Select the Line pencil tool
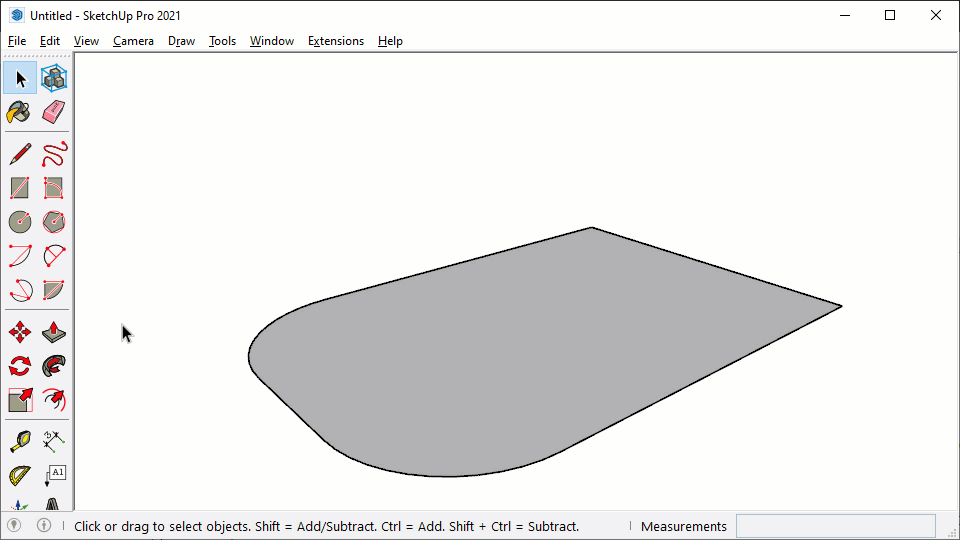 pos(20,154)
